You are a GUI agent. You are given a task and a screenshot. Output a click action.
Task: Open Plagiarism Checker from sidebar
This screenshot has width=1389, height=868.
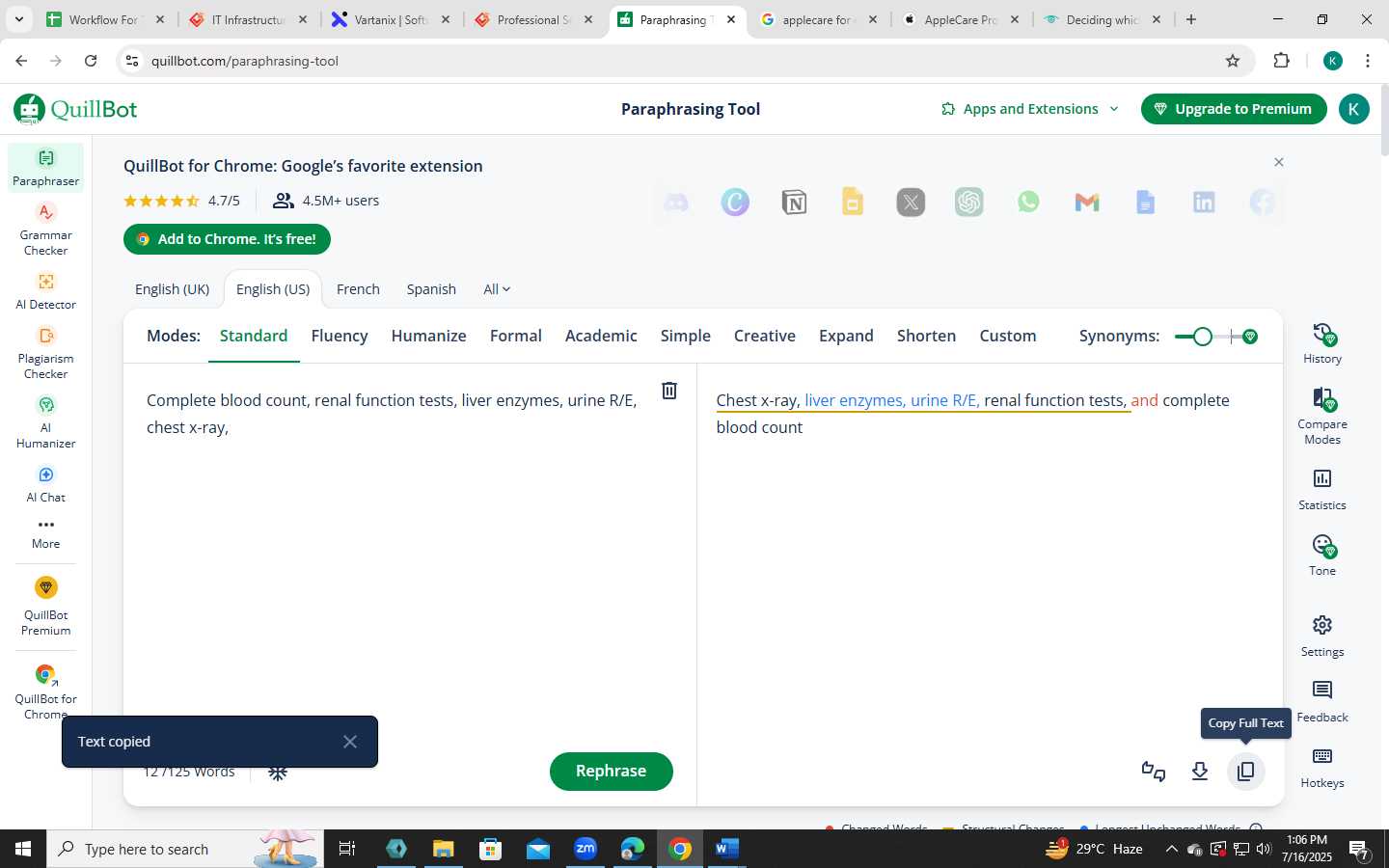click(45, 353)
